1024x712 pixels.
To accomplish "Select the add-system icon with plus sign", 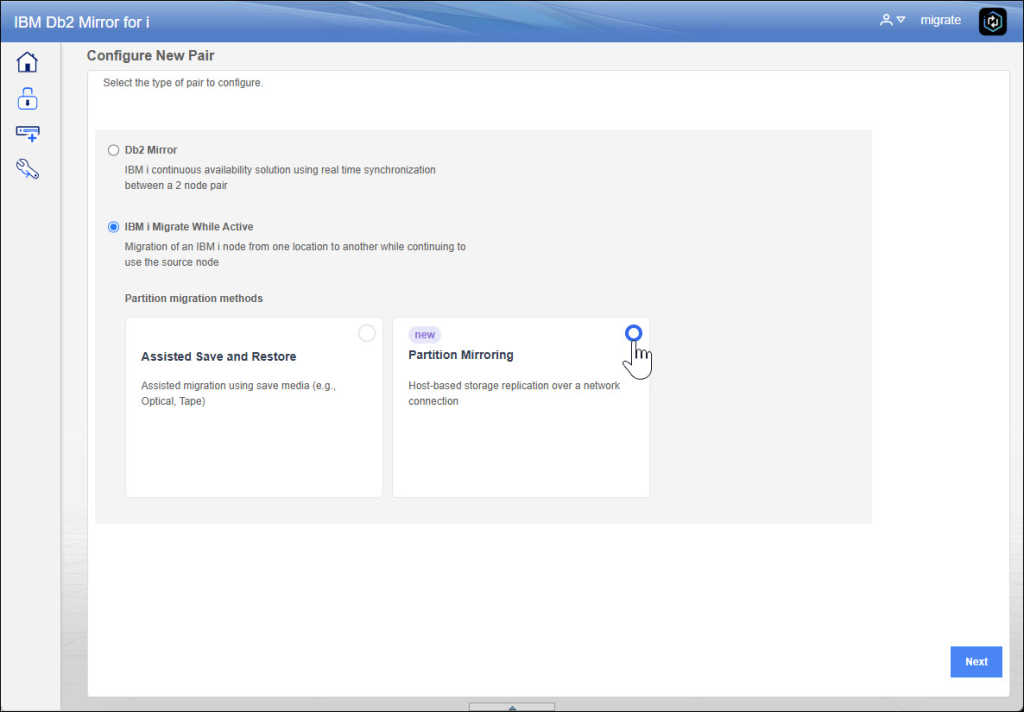I will [x=27, y=133].
